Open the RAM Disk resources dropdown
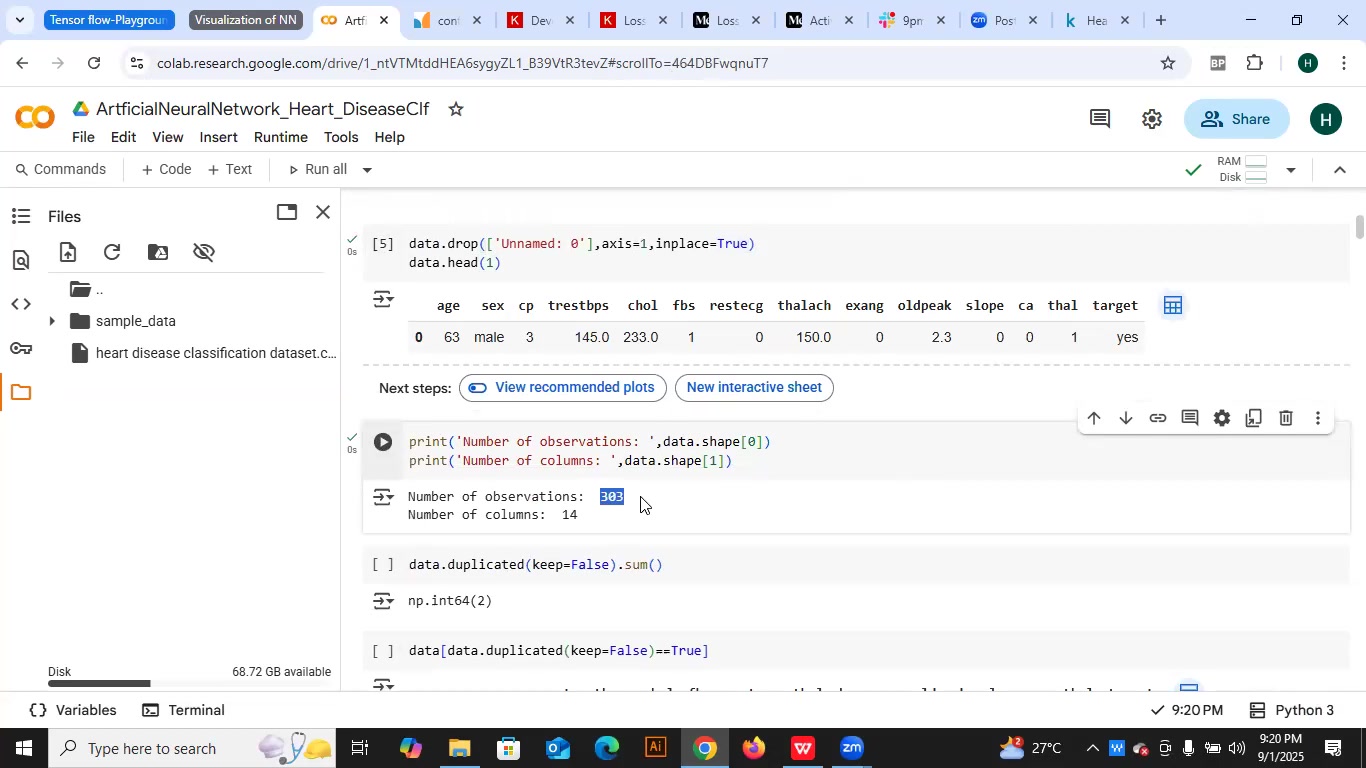 click(x=1291, y=170)
